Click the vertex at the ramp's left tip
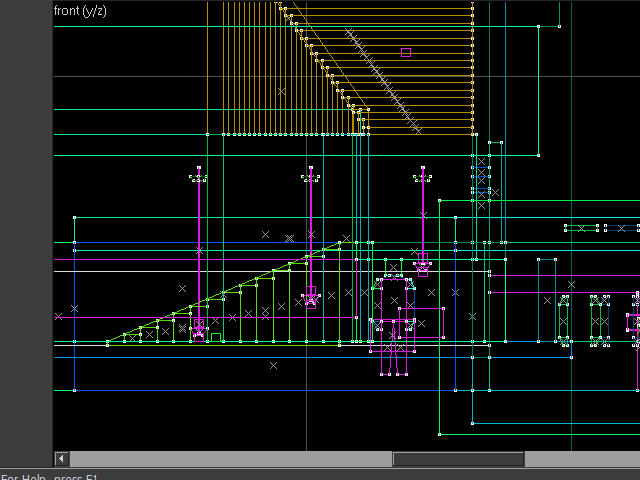Image resolution: width=640 pixels, height=480 pixels. tap(108, 343)
